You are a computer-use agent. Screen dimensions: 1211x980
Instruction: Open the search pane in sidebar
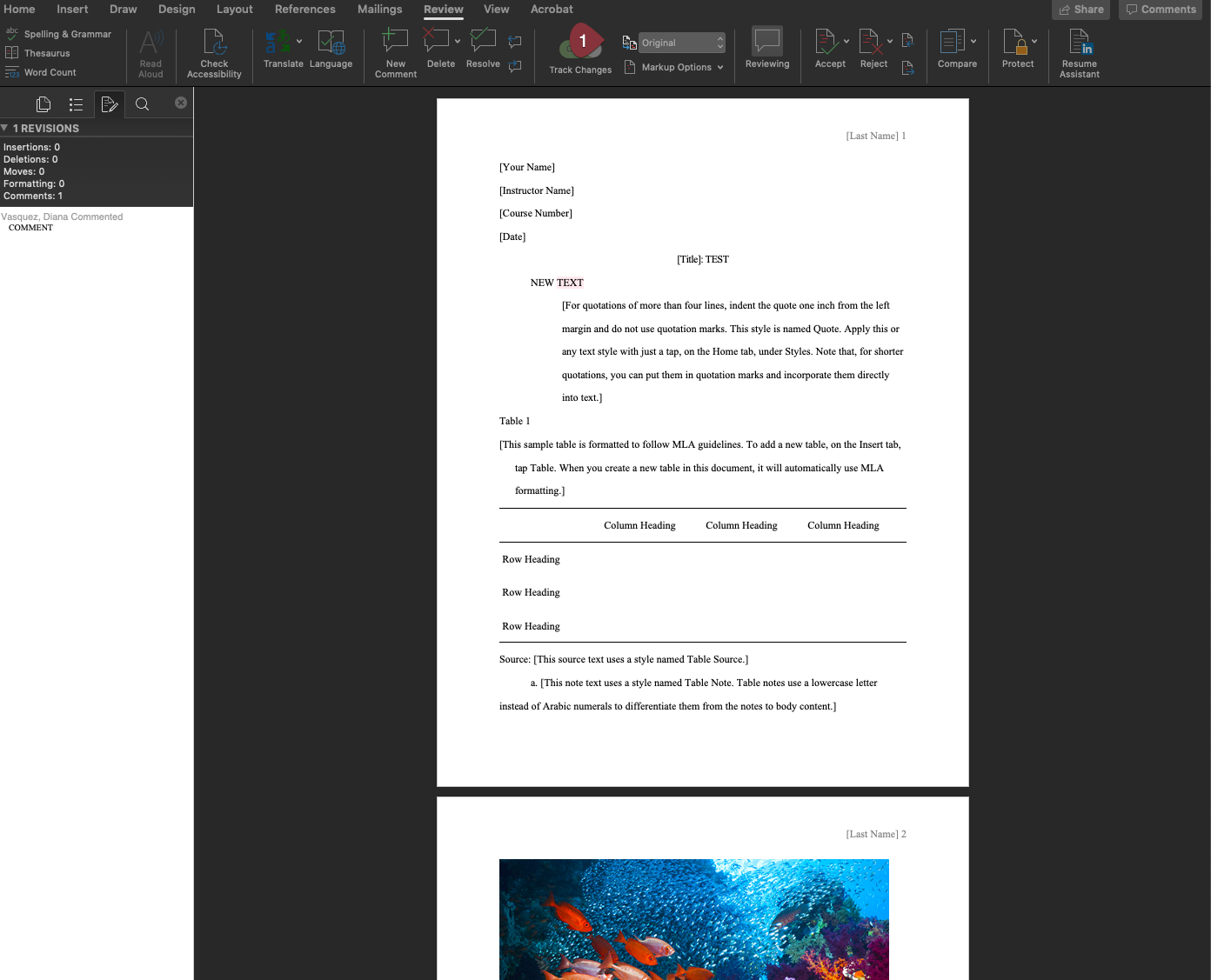click(x=143, y=104)
